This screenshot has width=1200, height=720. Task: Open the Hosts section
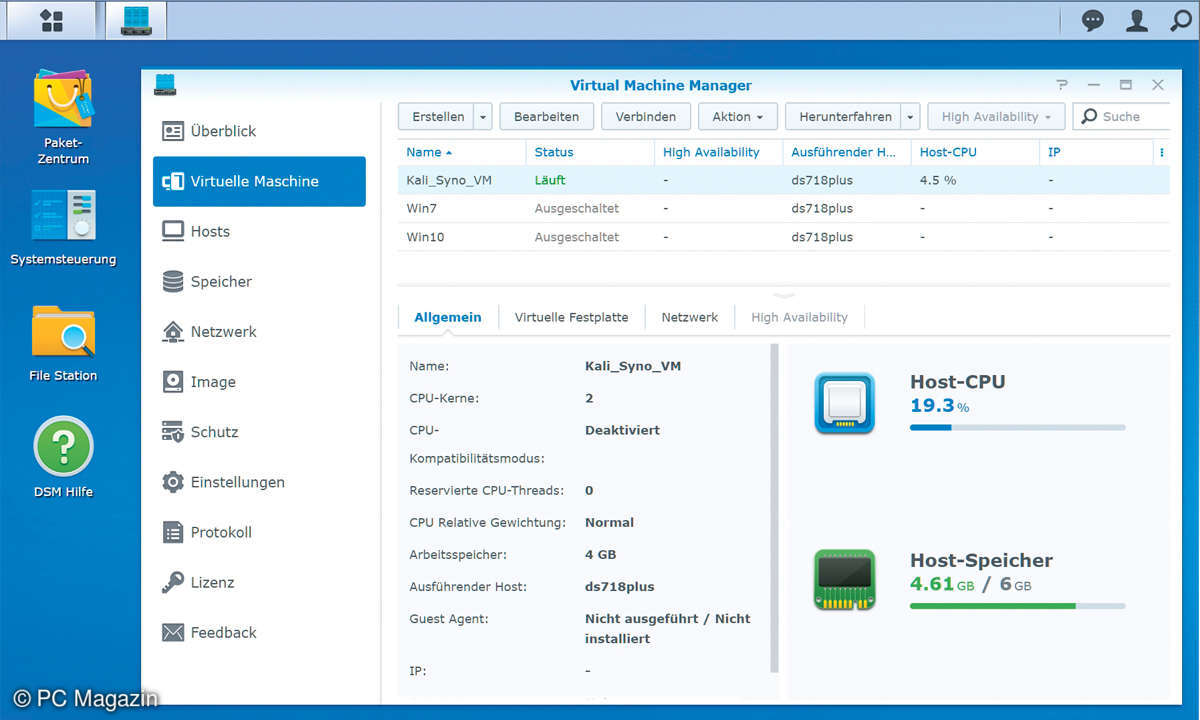260,231
